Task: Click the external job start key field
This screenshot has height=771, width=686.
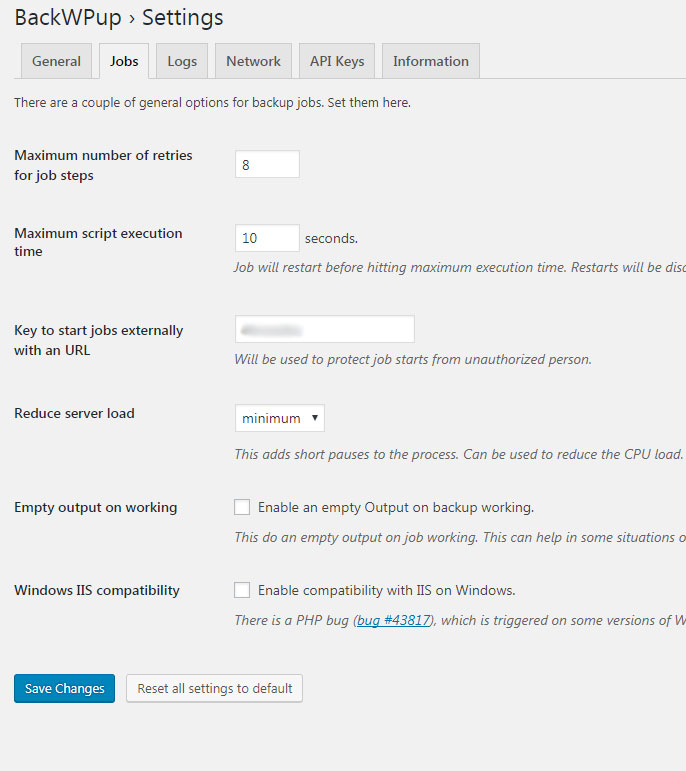Action: (x=325, y=329)
